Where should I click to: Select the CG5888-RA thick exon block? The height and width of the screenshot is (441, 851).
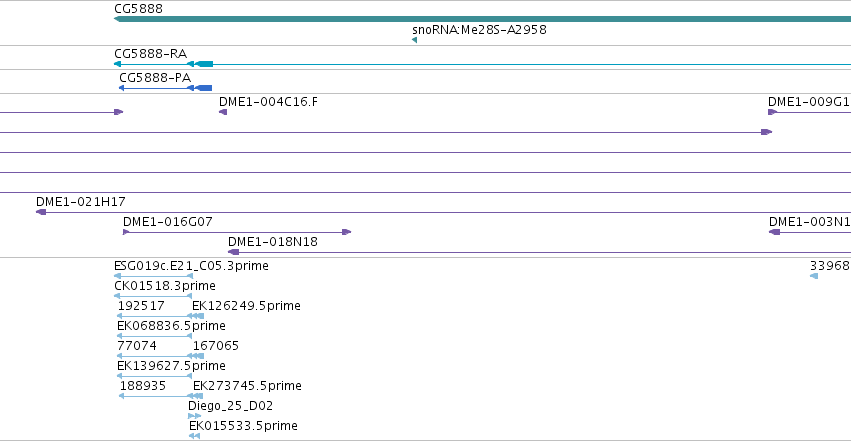tap(204, 64)
